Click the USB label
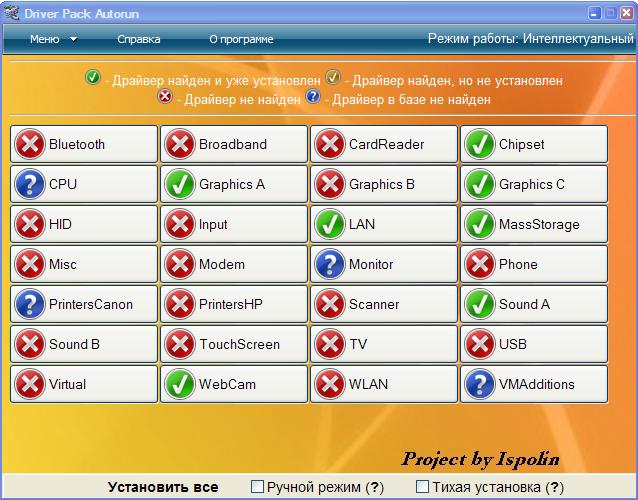 pyautogui.click(x=513, y=344)
